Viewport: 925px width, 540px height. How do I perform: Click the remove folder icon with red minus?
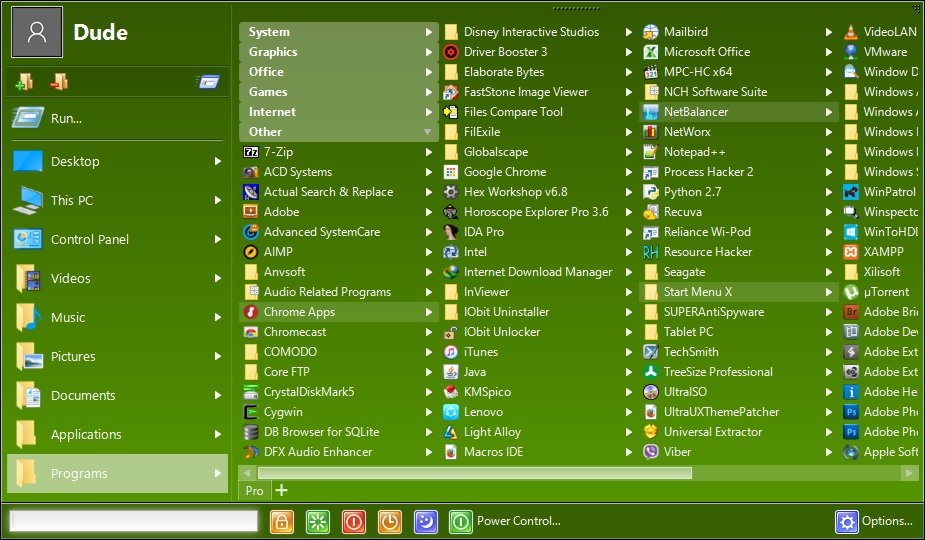tap(59, 81)
